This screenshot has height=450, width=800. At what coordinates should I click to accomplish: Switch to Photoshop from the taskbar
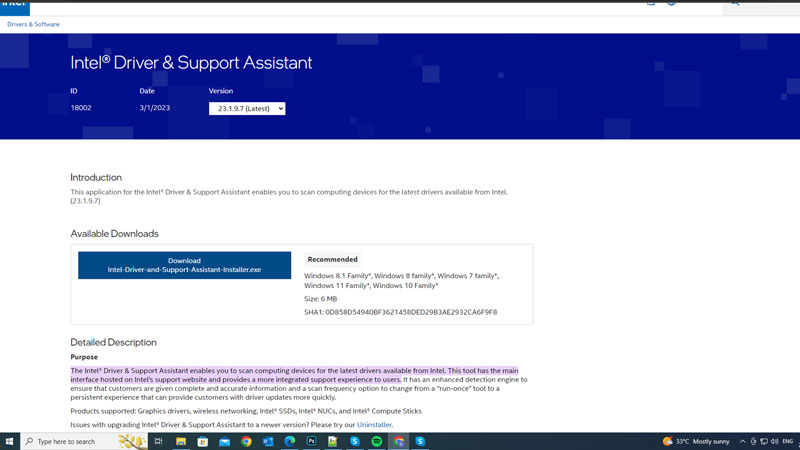point(311,441)
